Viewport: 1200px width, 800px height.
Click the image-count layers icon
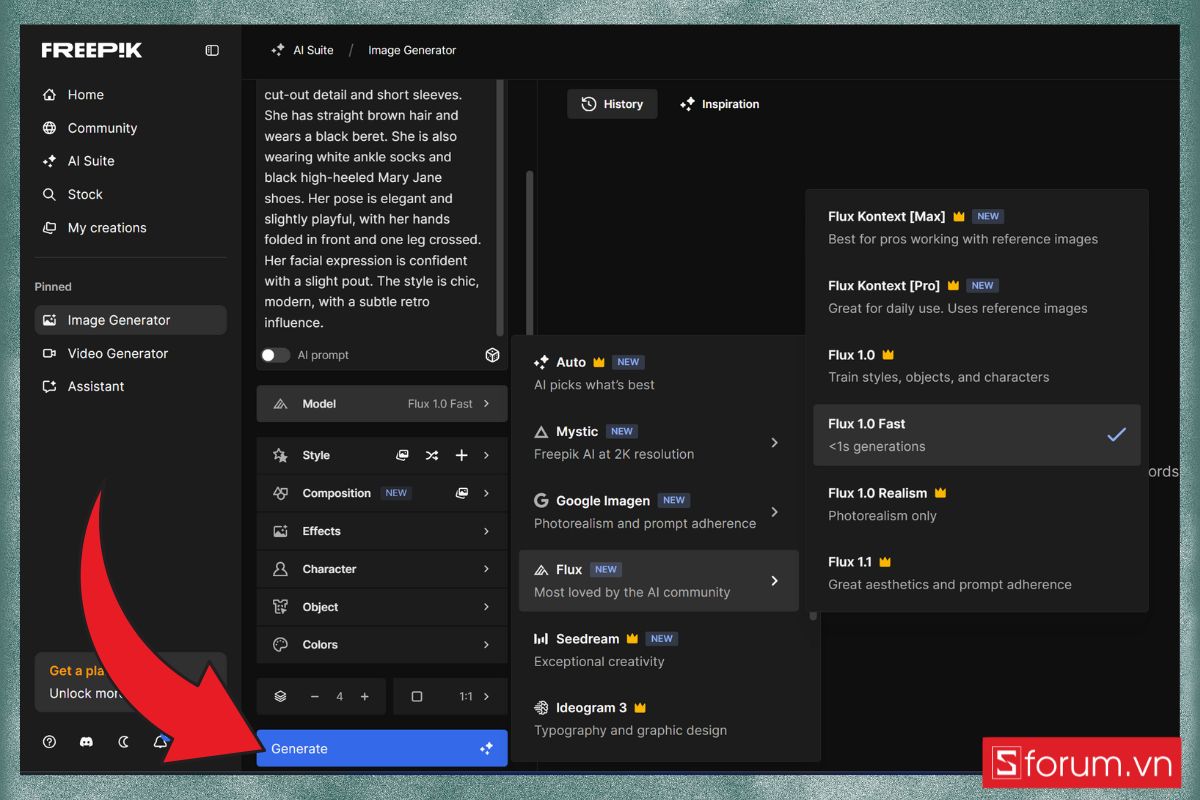point(281,696)
